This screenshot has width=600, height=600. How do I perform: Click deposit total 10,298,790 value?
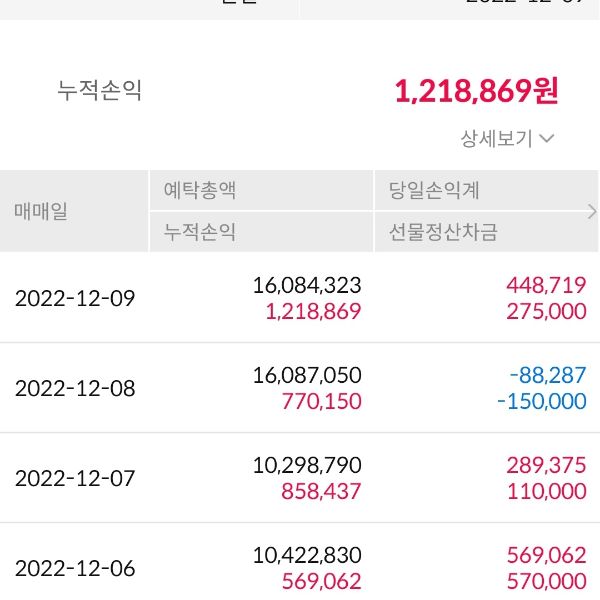tap(307, 465)
